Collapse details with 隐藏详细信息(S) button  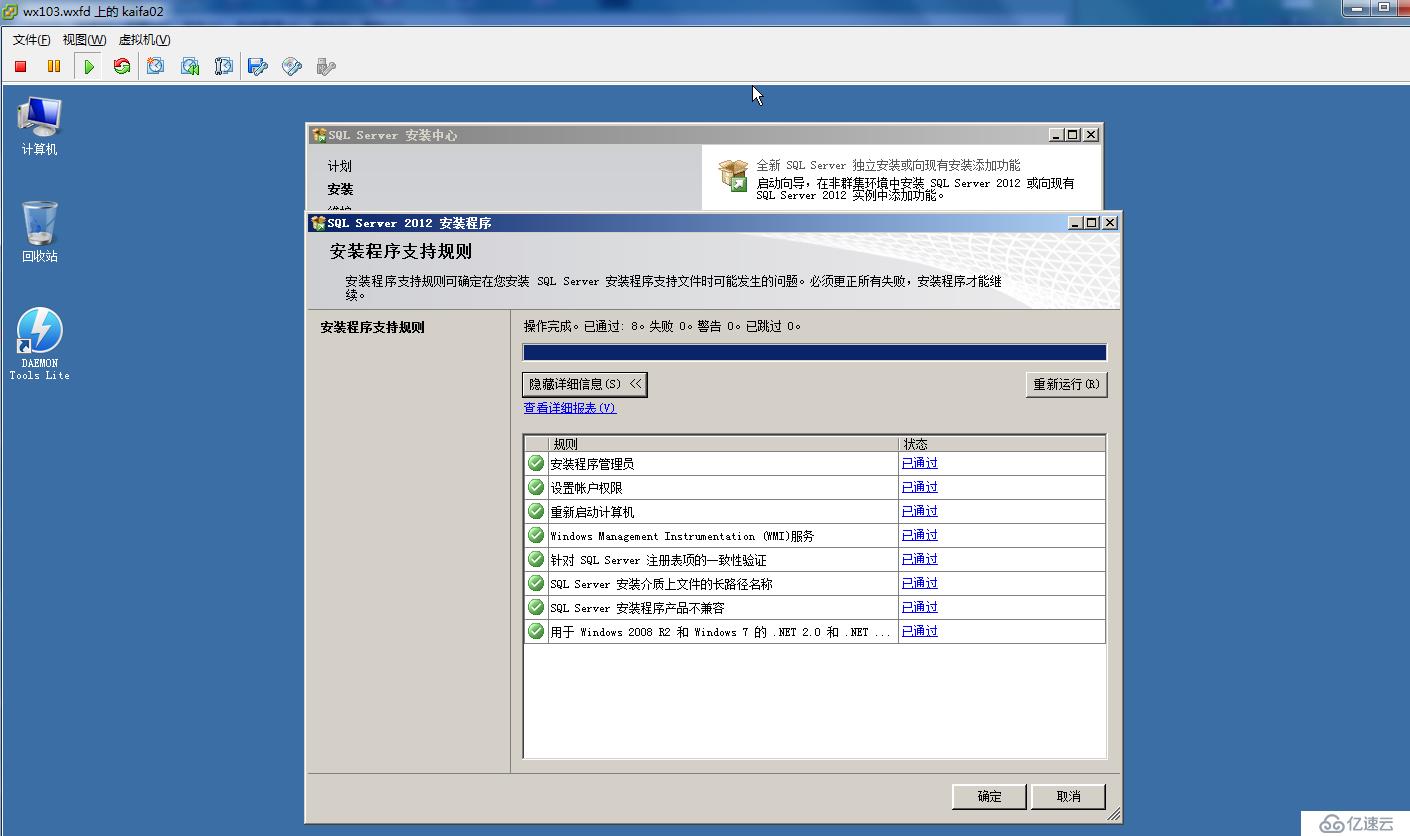(x=585, y=384)
